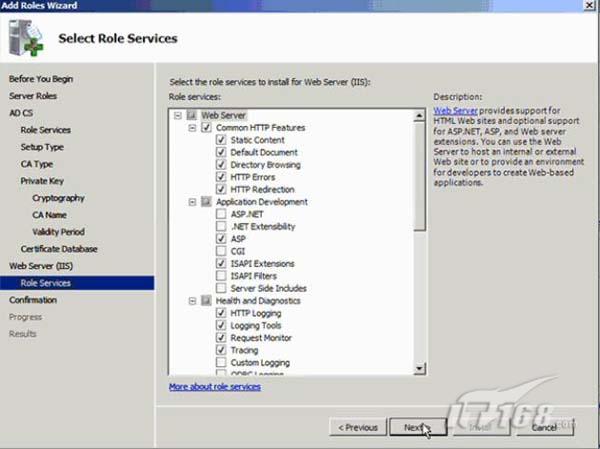Open the CA Type wizard step
This screenshot has height=449, width=600.
point(37,164)
